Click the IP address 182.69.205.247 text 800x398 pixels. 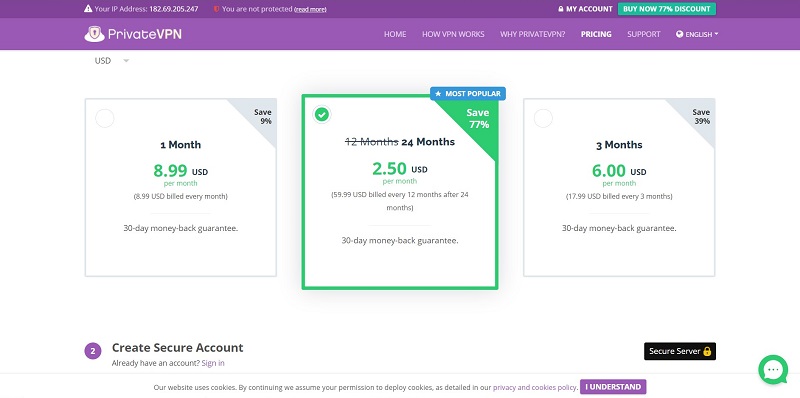pyautogui.click(x=174, y=9)
